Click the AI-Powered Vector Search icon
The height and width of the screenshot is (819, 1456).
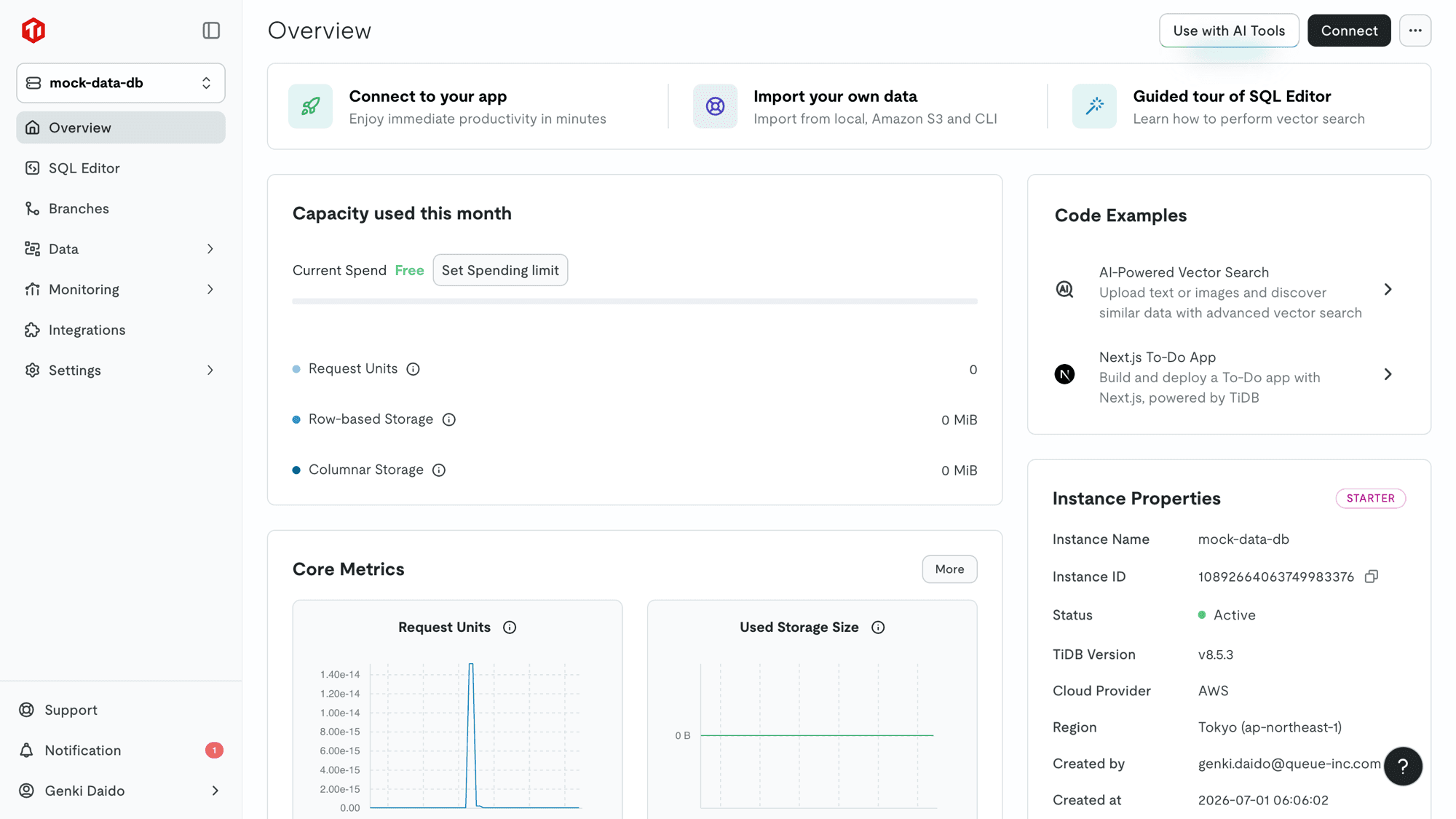[1064, 290]
